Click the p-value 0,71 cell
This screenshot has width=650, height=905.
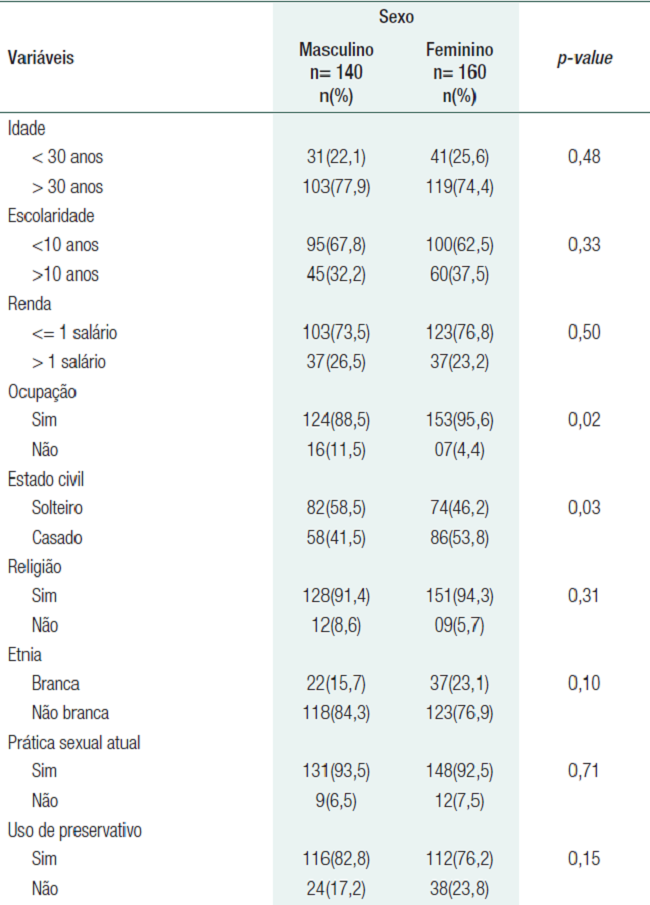(x=584, y=771)
